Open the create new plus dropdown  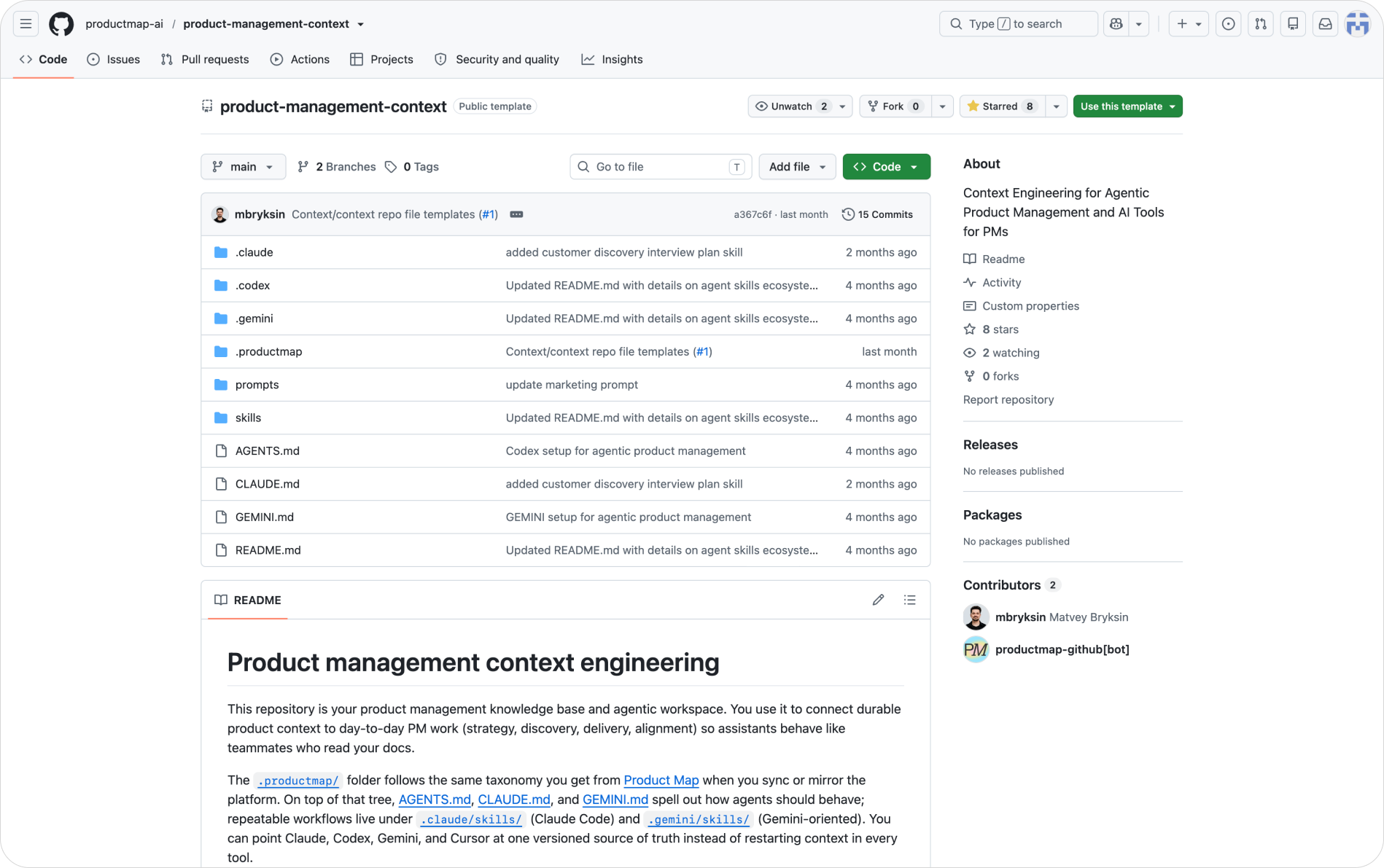(1189, 24)
